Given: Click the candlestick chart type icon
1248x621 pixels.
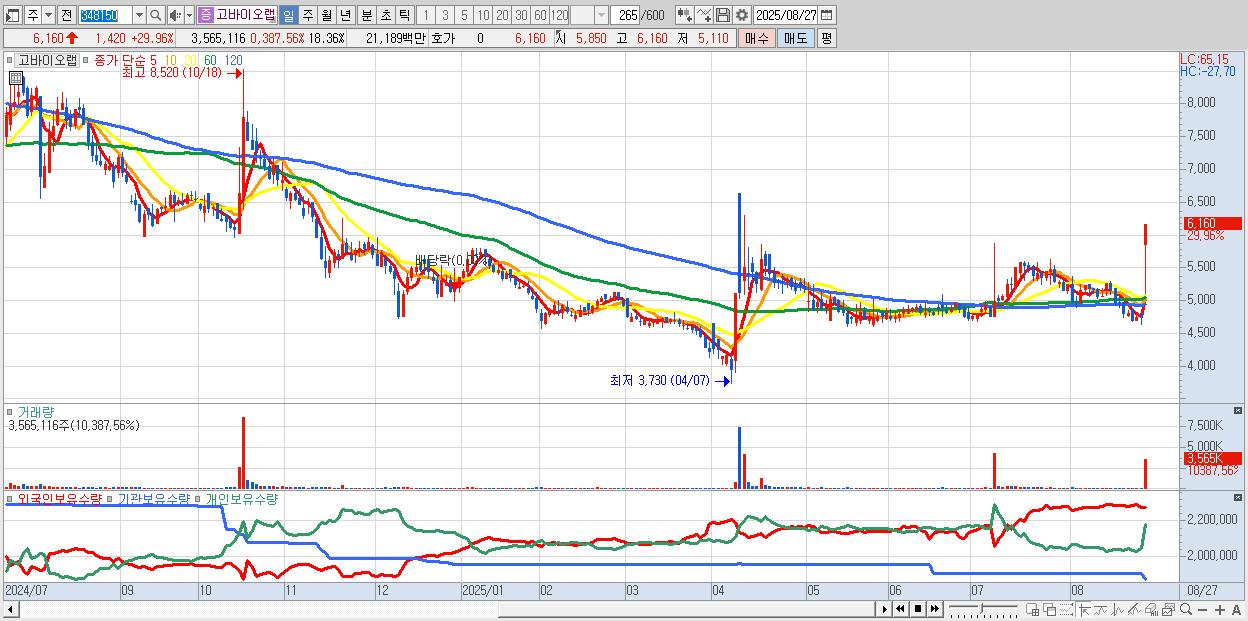Looking at the screenshot, I should 686,15.
